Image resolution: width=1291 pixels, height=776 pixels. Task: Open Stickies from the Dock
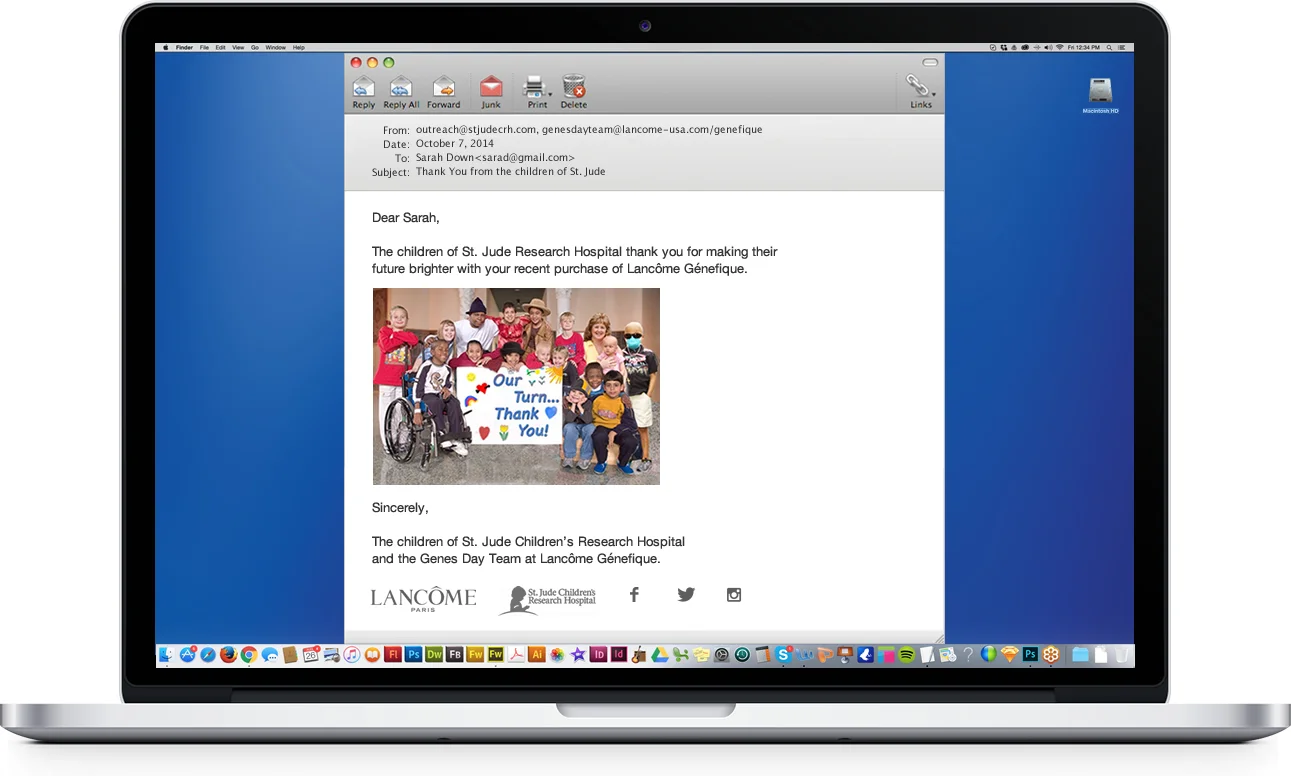click(x=701, y=654)
